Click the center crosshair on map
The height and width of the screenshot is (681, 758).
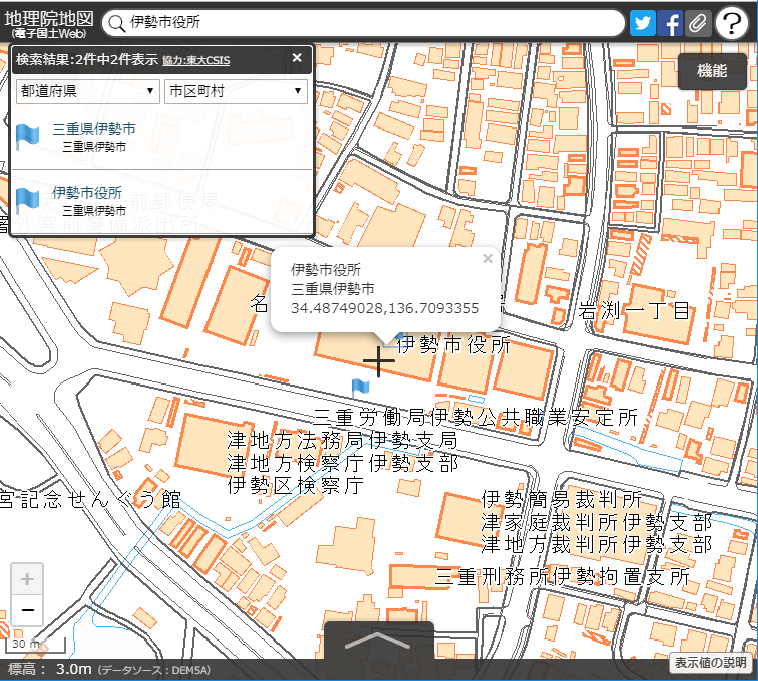[379, 361]
